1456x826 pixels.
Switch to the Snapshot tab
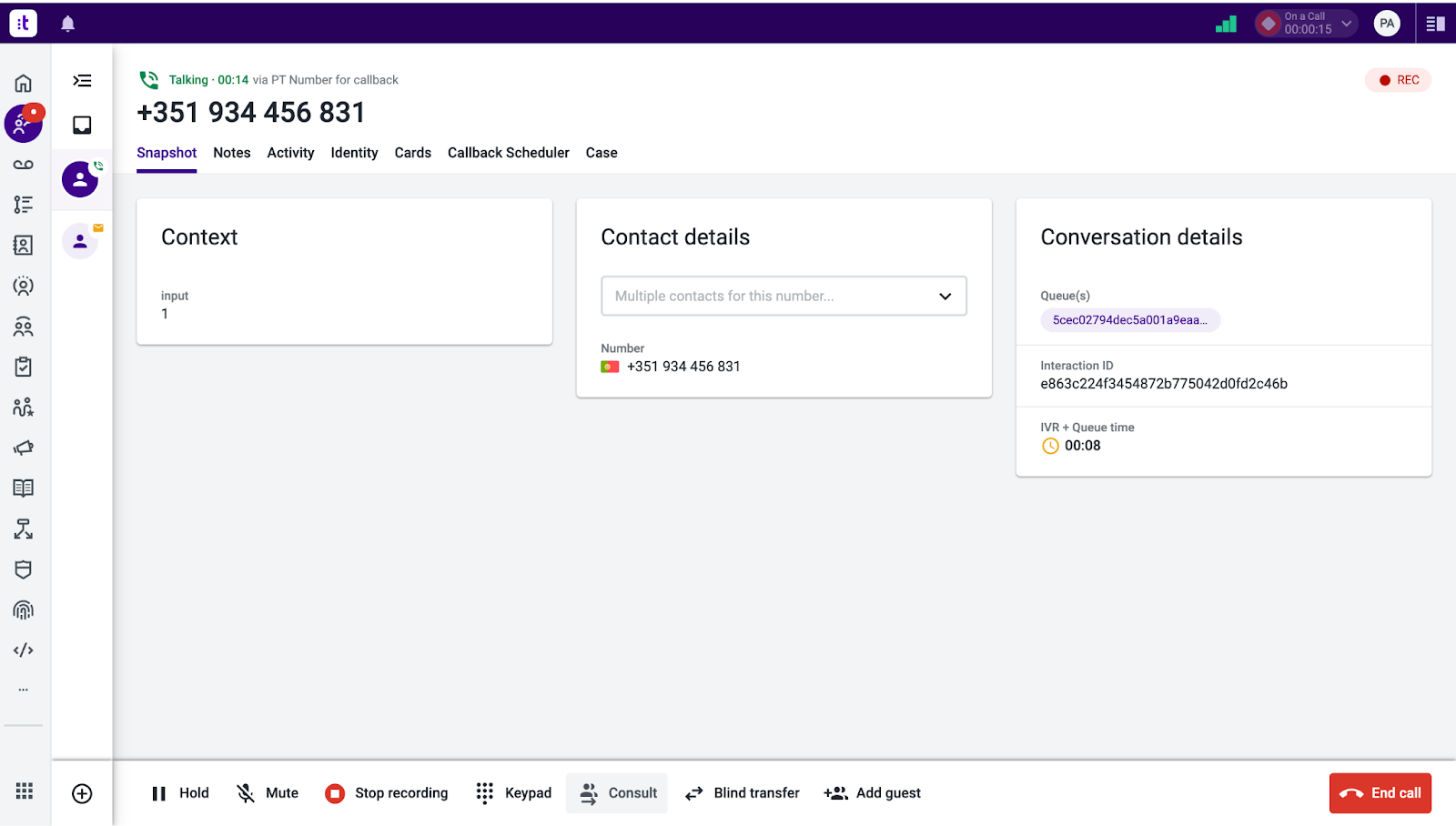[167, 153]
